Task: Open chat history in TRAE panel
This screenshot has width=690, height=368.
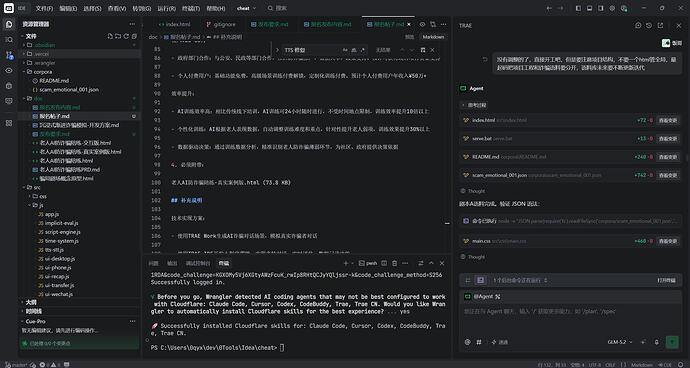Action: (649, 26)
